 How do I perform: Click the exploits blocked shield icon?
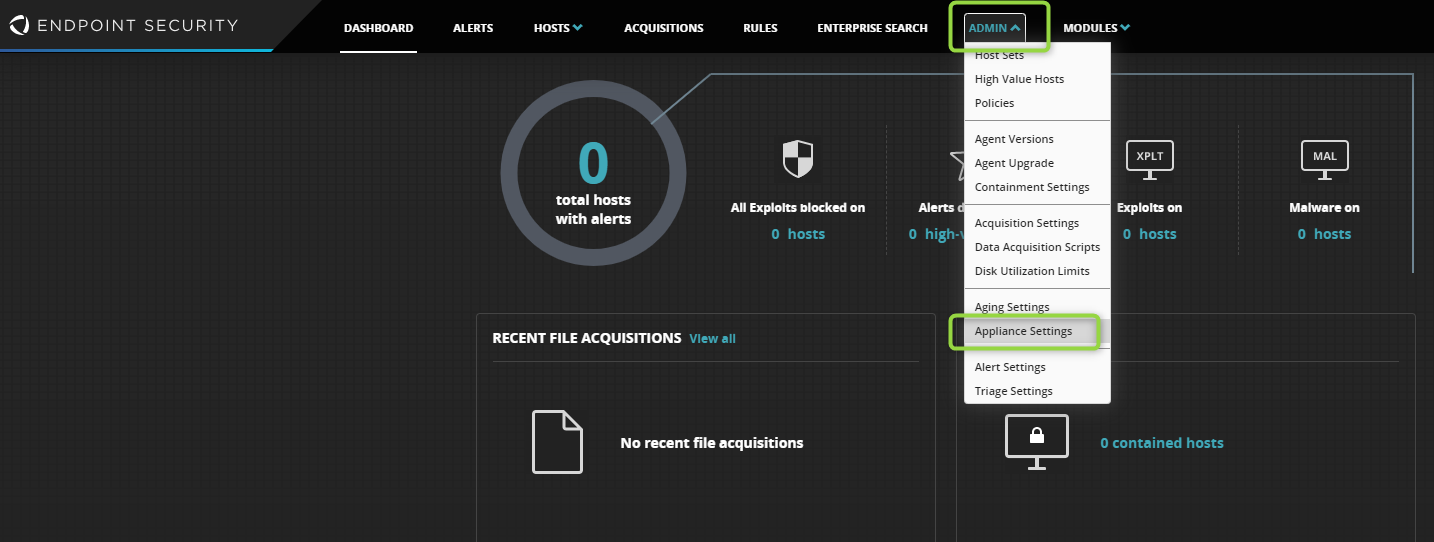[797, 159]
